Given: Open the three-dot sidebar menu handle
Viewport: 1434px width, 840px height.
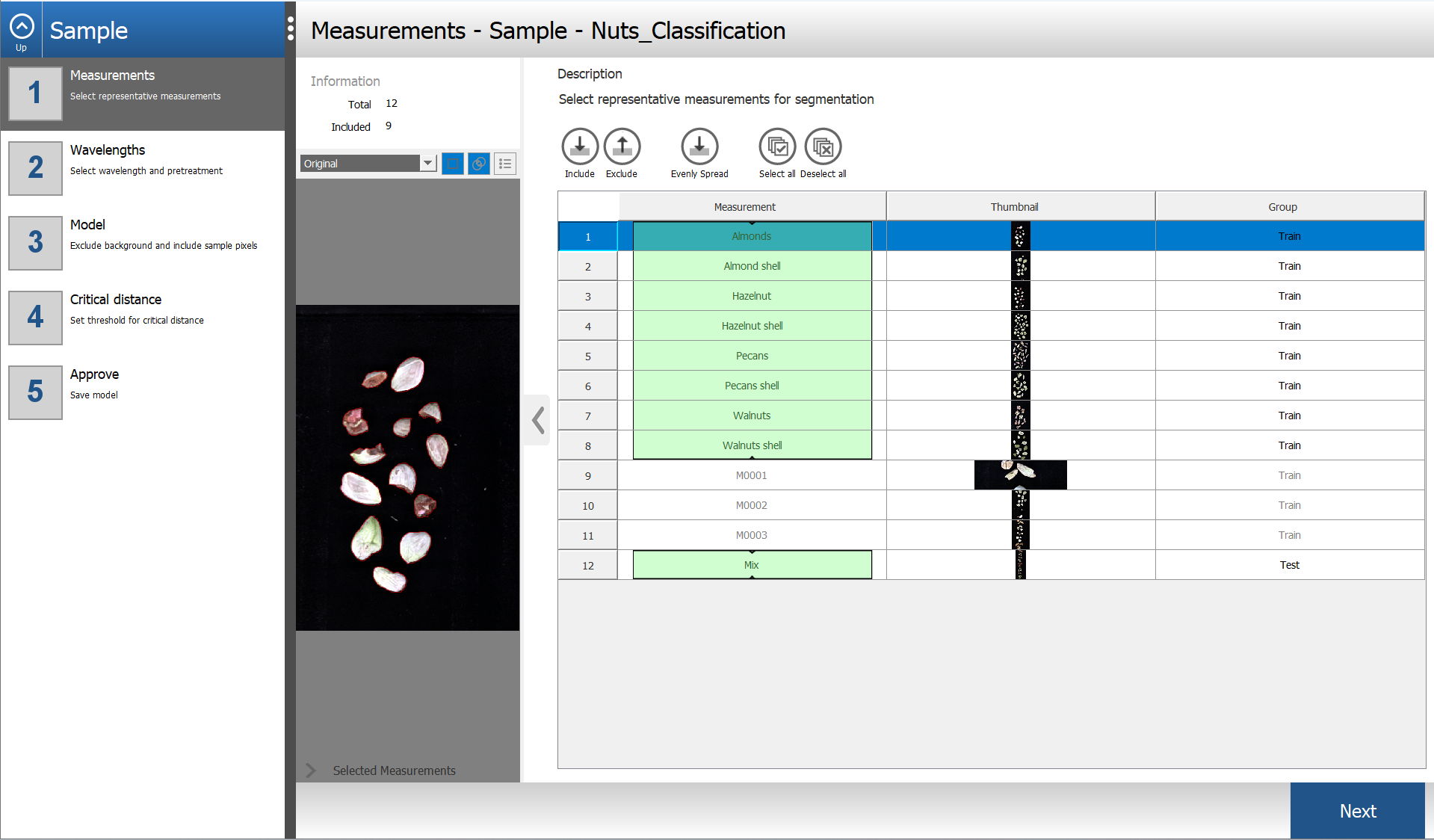Looking at the screenshot, I should tap(291, 30).
